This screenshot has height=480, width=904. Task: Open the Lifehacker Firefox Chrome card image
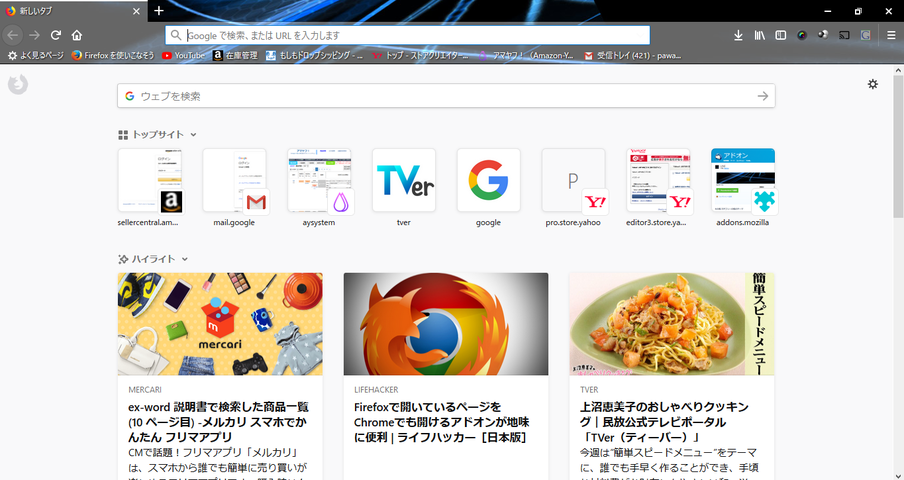[x=446, y=324]
